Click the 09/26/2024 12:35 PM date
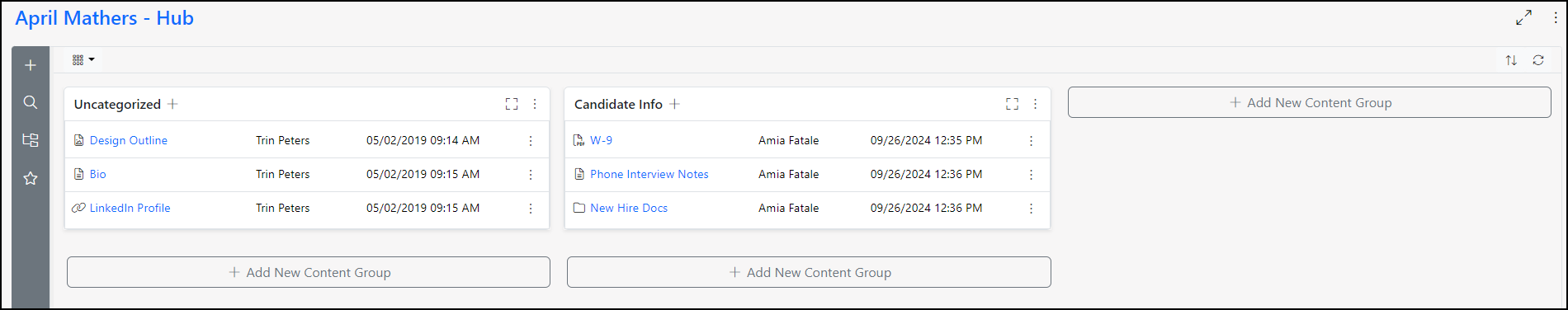 point(927,140)
